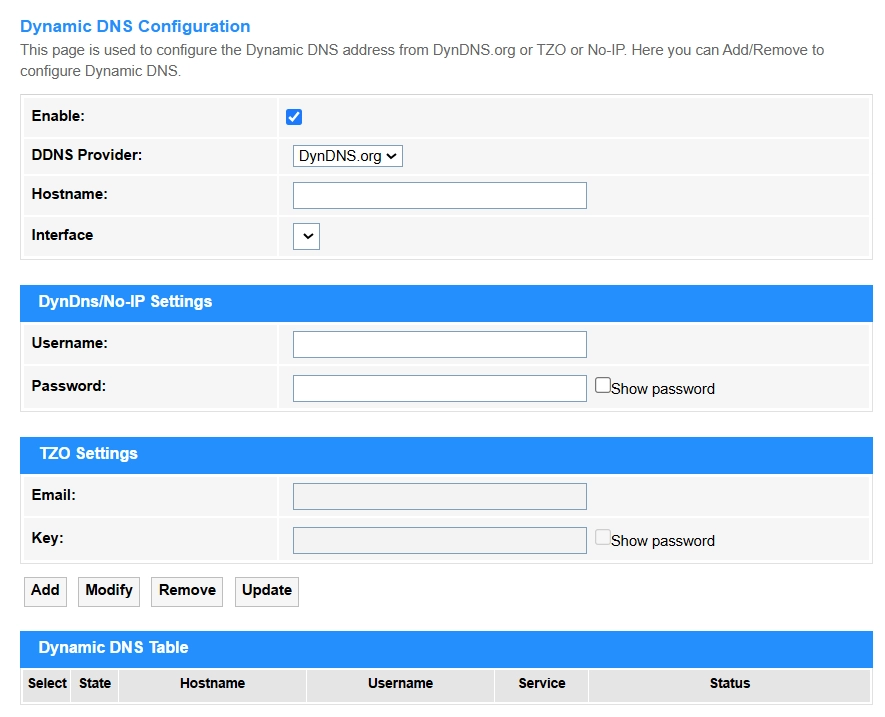
Task: Expand the Interface dropdown
Action: tap(306, 236)
